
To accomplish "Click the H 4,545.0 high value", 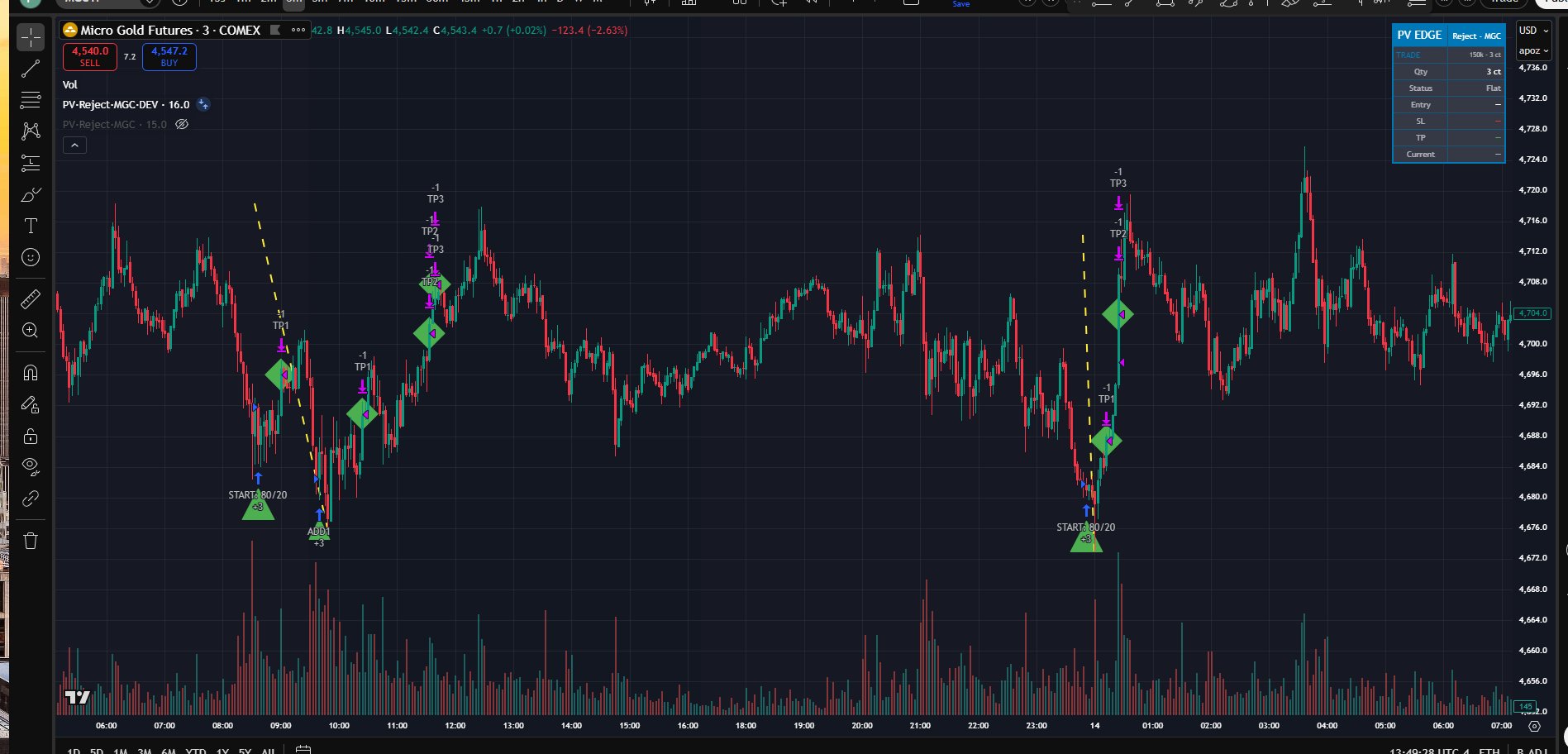I will 360,31.
